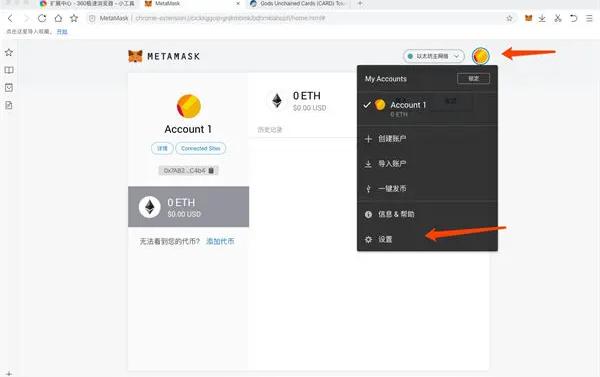Click the 开始 link in bookmarks bar
Viewport: 600px width, 377px height.
point(62,31)
